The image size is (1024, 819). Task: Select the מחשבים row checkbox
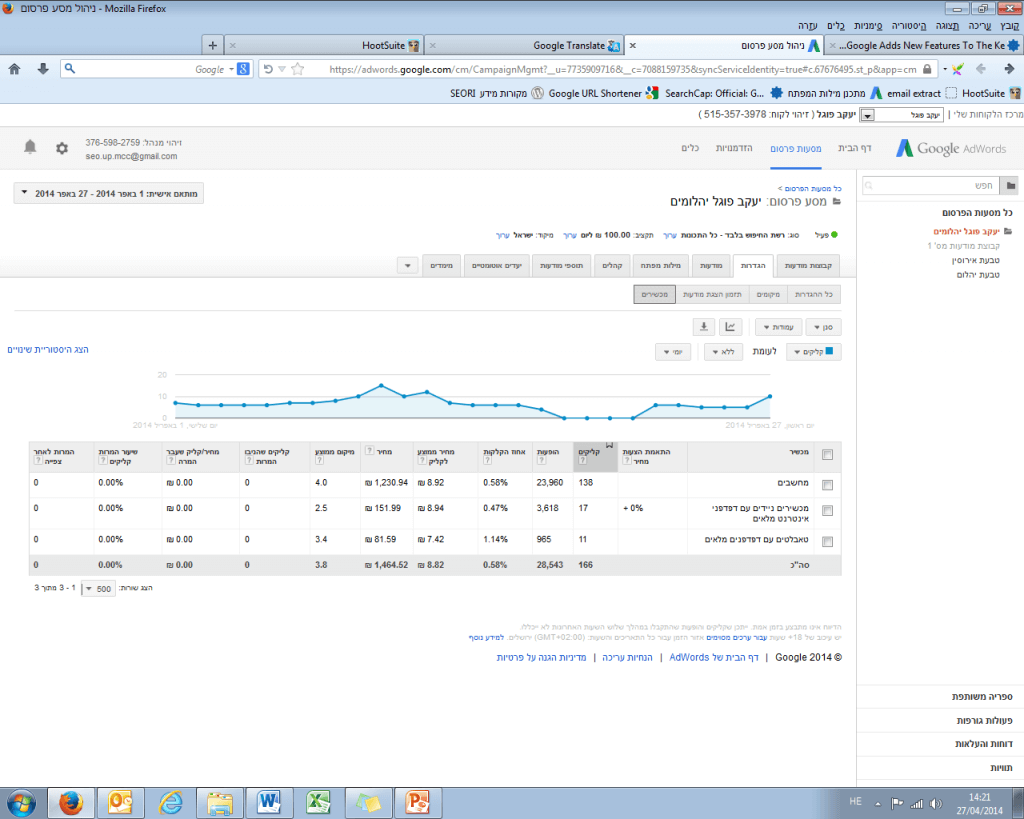click(x=826, y=484)
